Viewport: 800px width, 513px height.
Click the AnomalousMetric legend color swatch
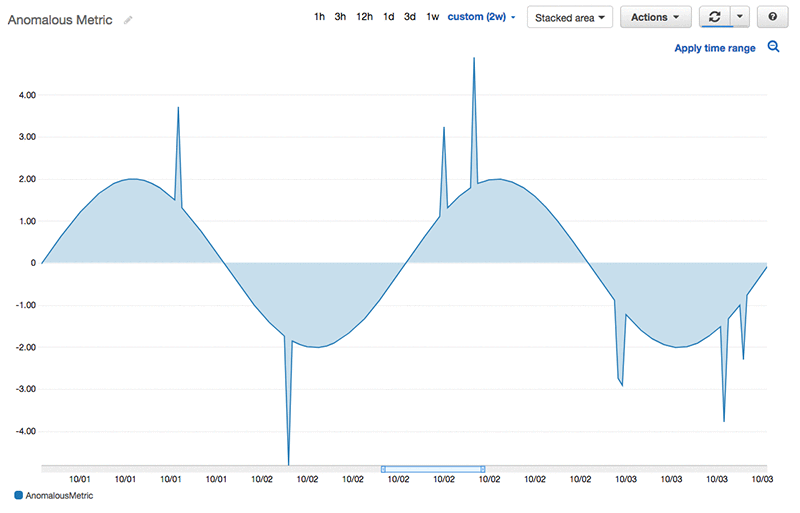click(18, 495)
